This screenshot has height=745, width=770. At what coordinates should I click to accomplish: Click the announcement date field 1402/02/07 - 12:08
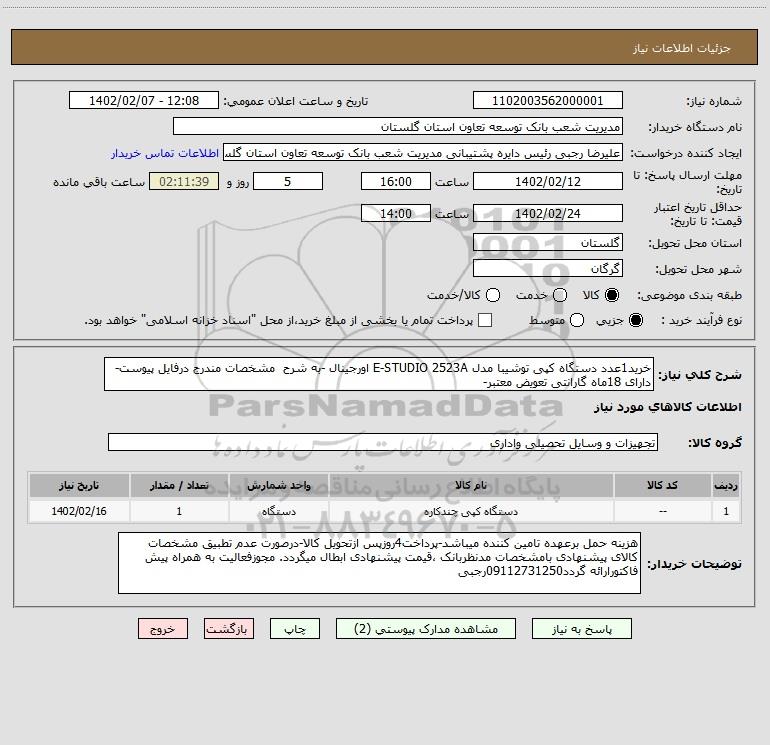click(144, 101)
